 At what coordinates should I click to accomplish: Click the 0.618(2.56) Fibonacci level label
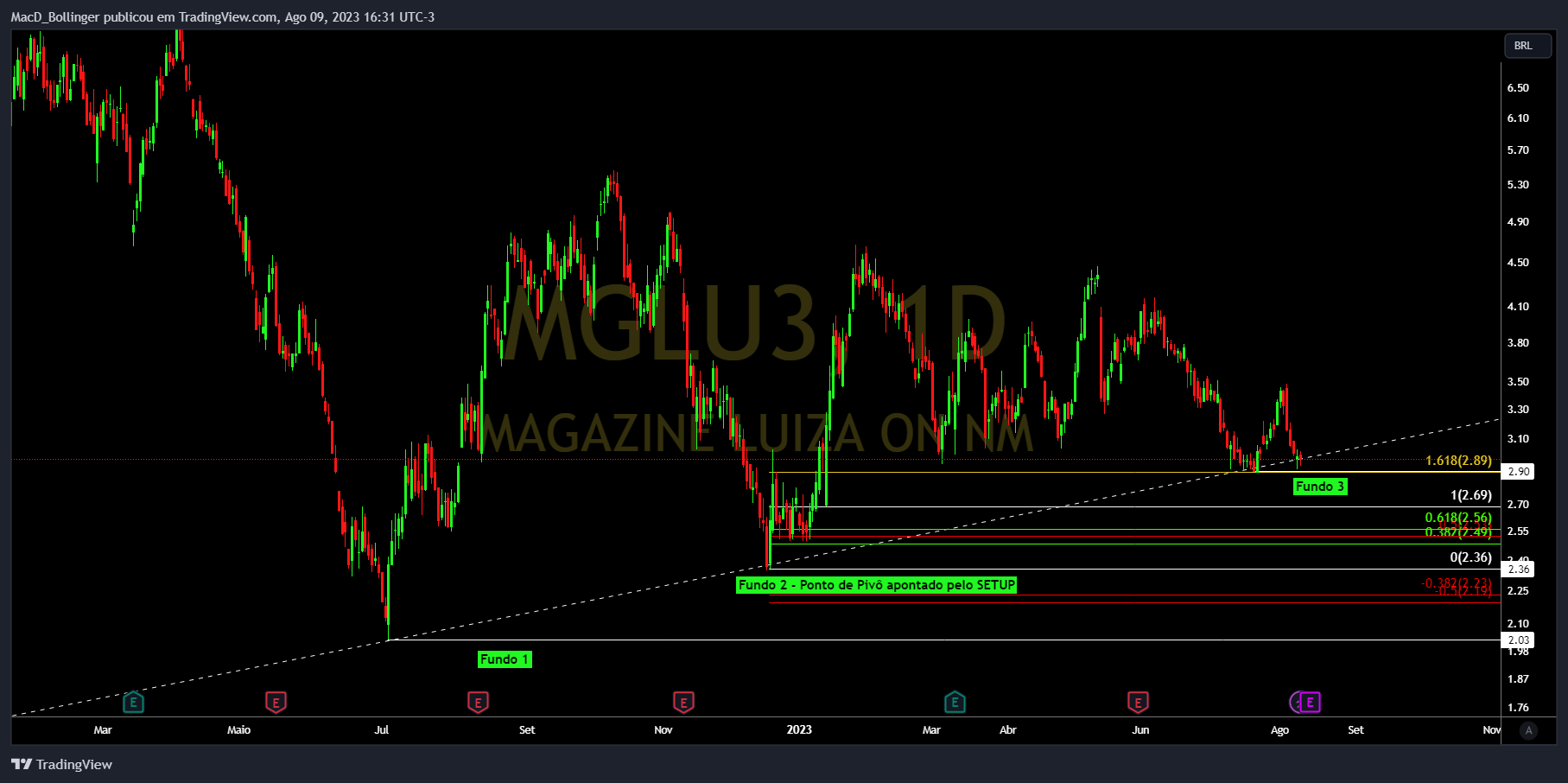[x=1458, y=518]
